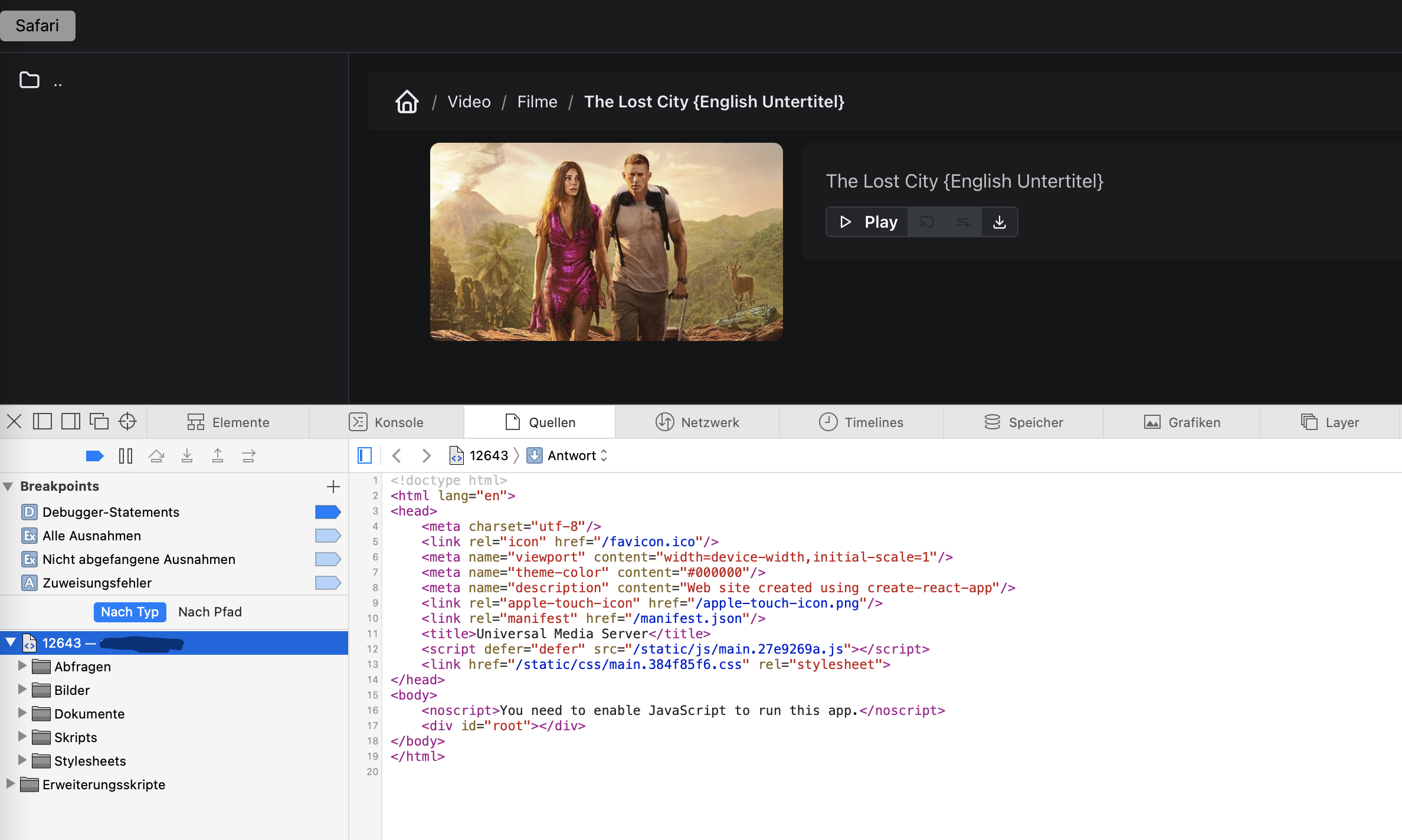The width and height of the screenshot is (1402, 840).
Task: Toggle all breakpoints enabled
Action: 95,456
